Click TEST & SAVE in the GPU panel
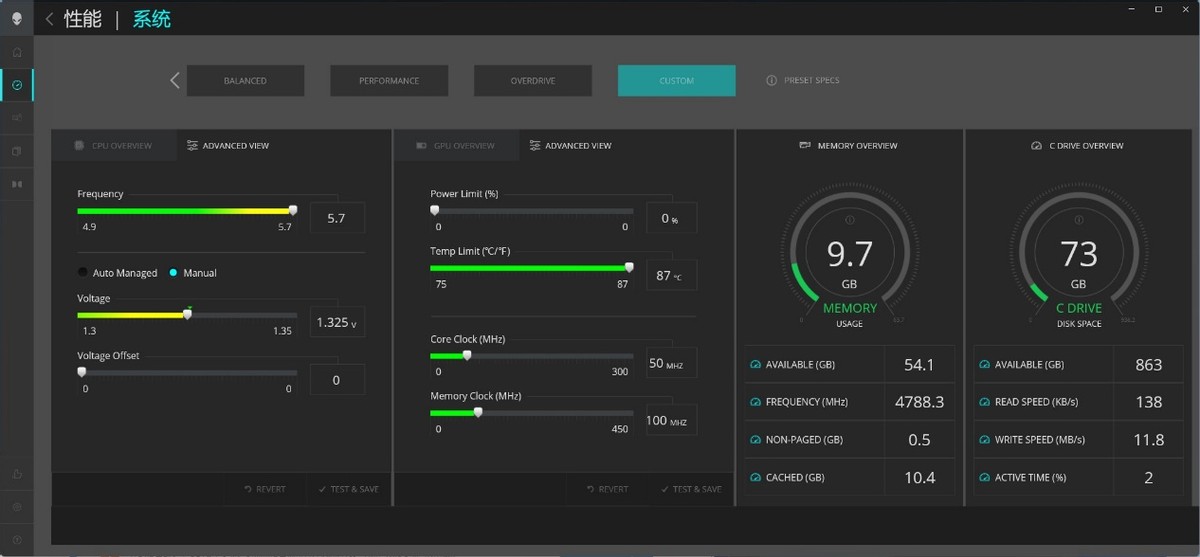Screen dimensions: 1200x557 coord(691,489)
